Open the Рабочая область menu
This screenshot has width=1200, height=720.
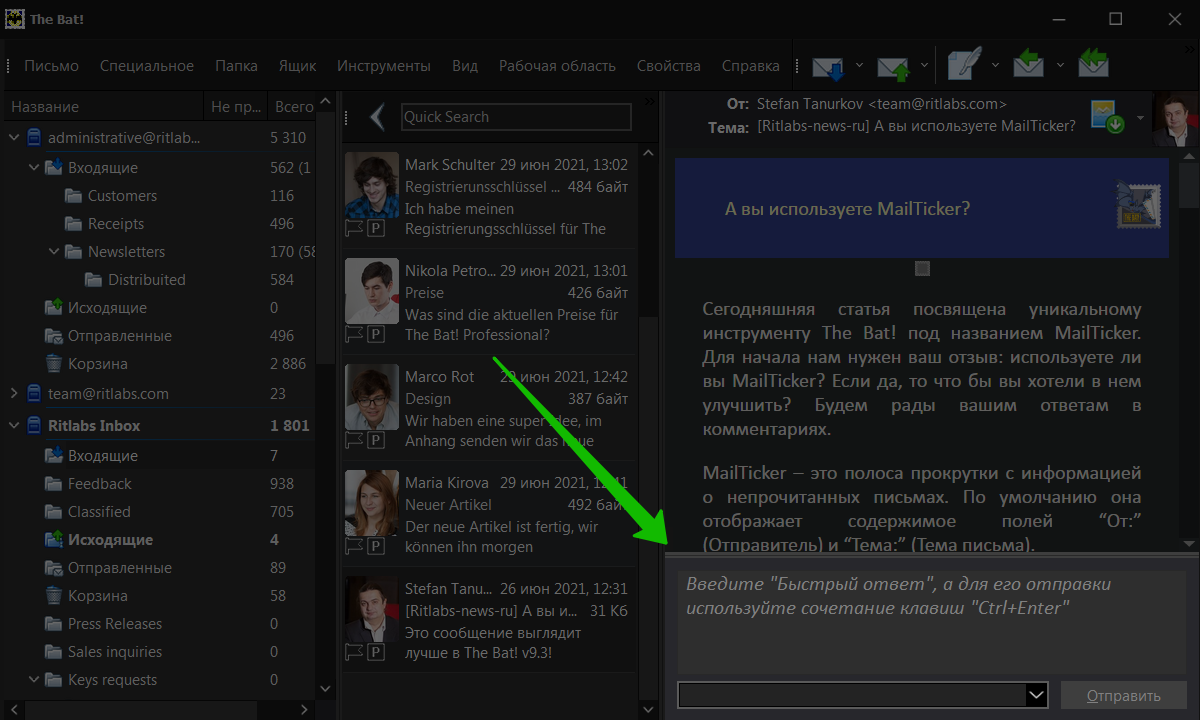click(x=557, y=66)
